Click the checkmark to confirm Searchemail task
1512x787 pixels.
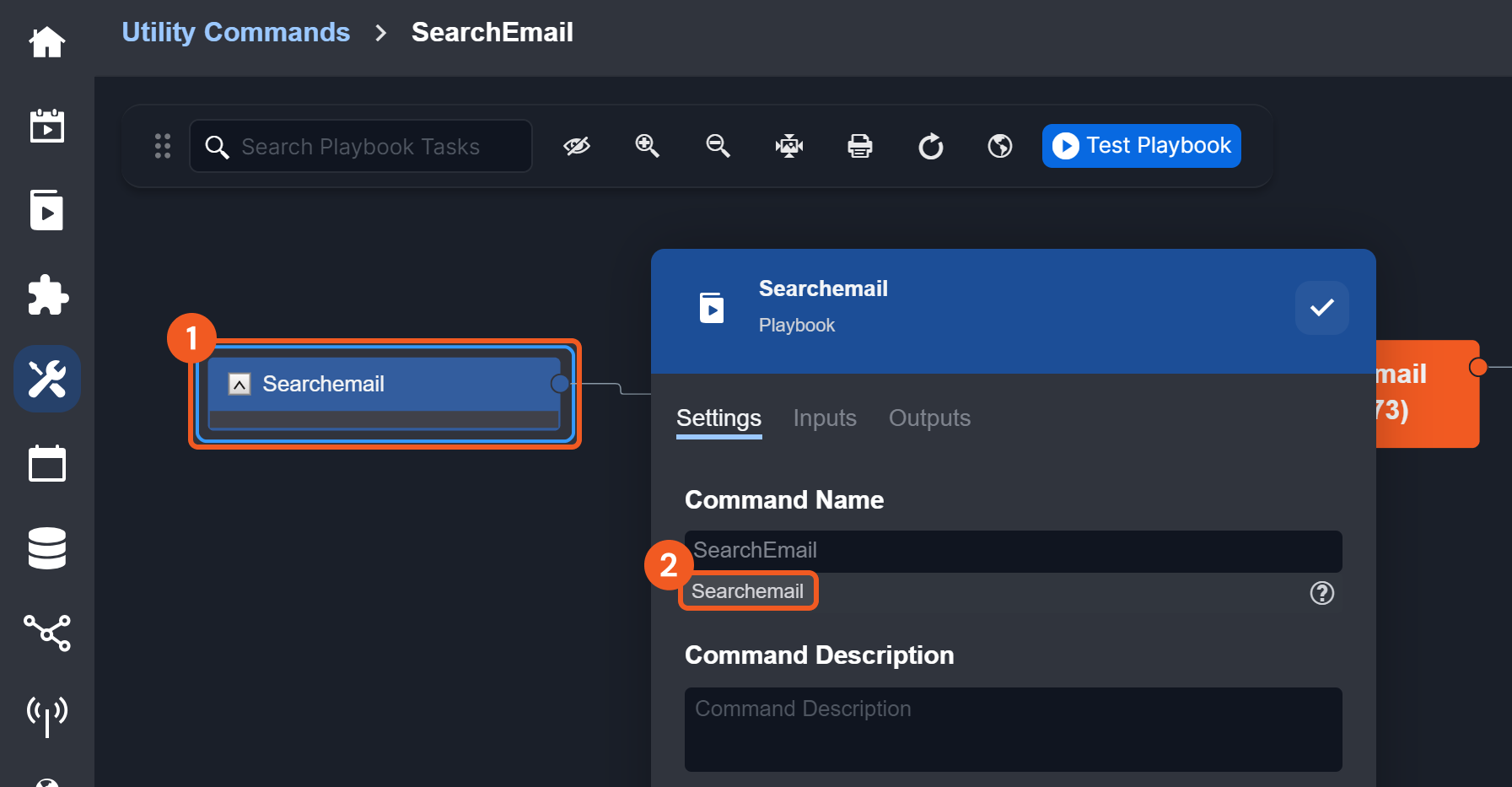(1321, 308)
